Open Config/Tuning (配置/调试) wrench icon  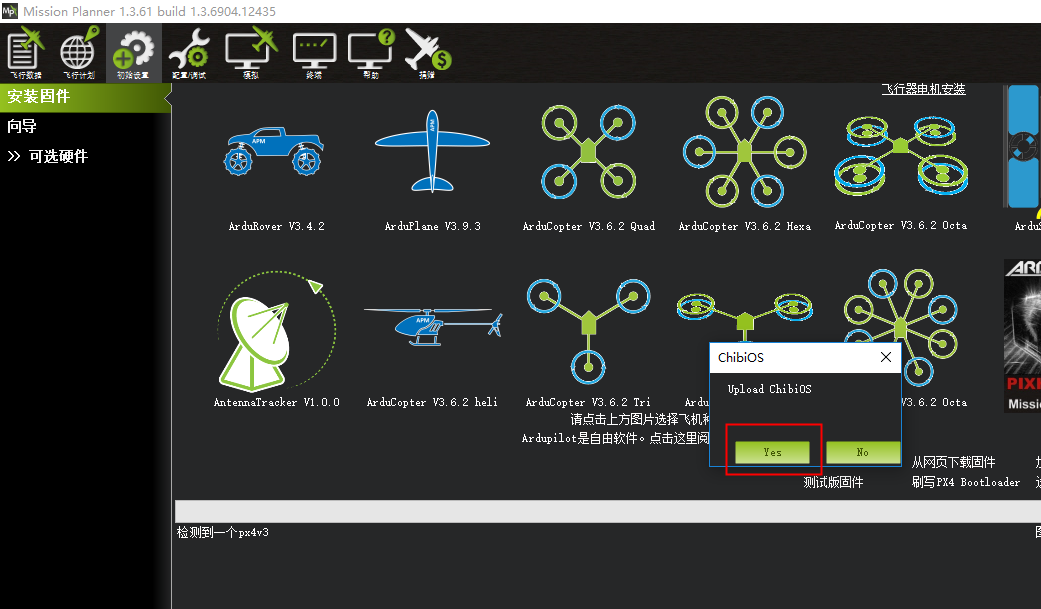pyautogui.click(x=189, y=52)
